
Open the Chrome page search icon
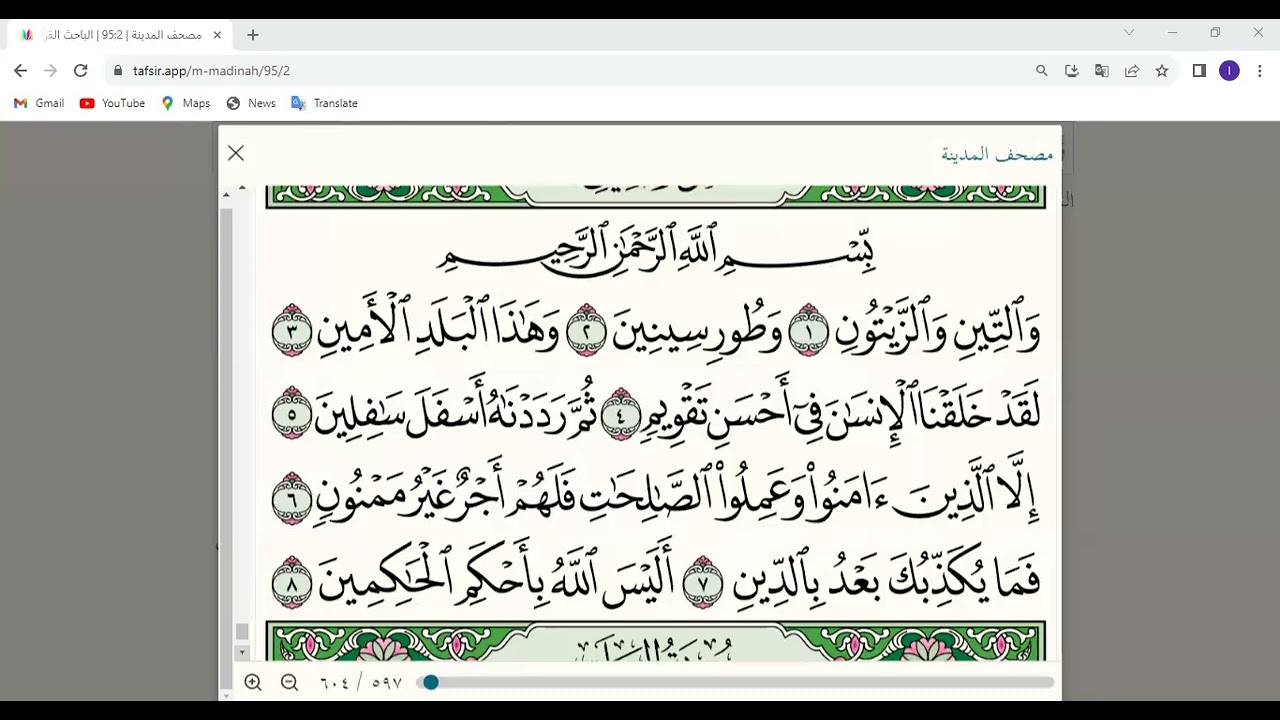tap(1042, 71)
